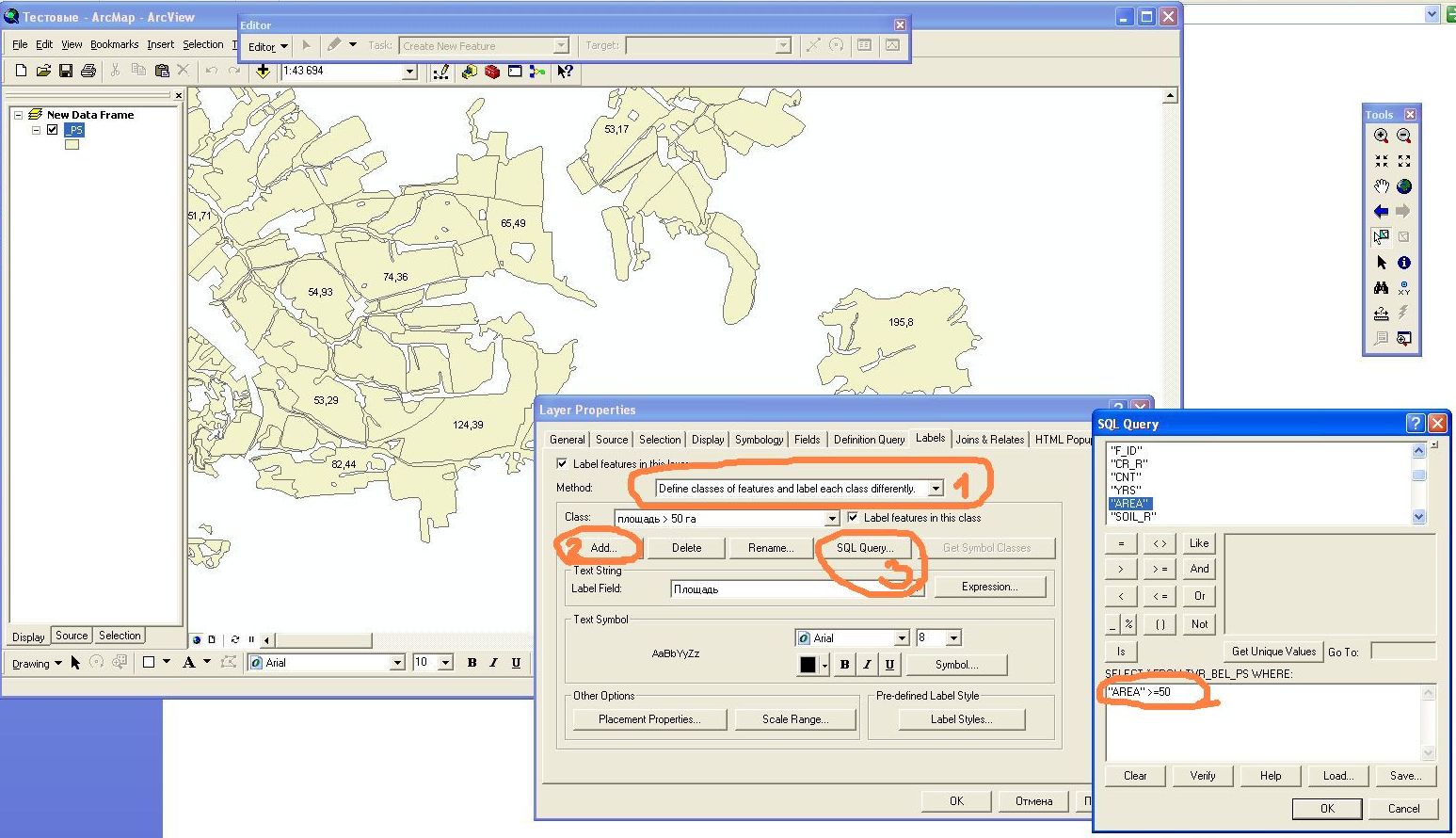1456x838 pixels.
Task: Toggle Italic in Text Symbol section
Action: click(867, 665)
